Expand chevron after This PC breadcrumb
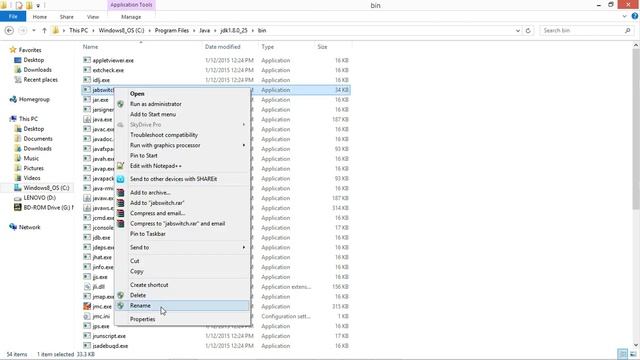Image resolution: width=640 pixels, height=360 pixels. tap(93, 31)
